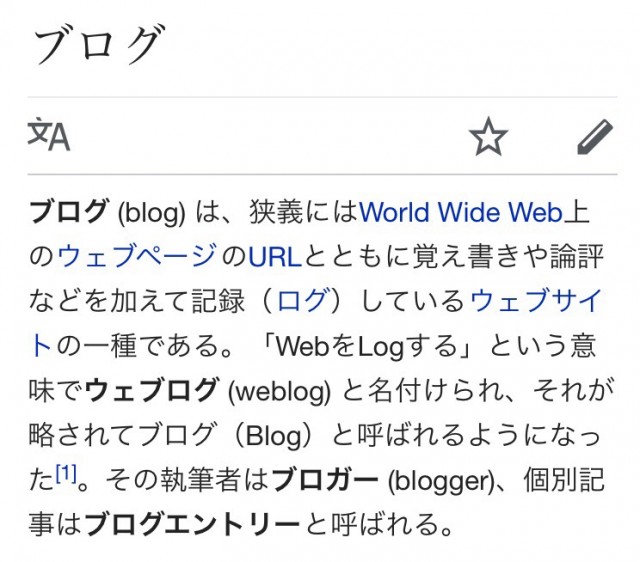Click the bold ブログエントリー term
The width and height of the screenshot is (640, 562).
pos(192,522)
